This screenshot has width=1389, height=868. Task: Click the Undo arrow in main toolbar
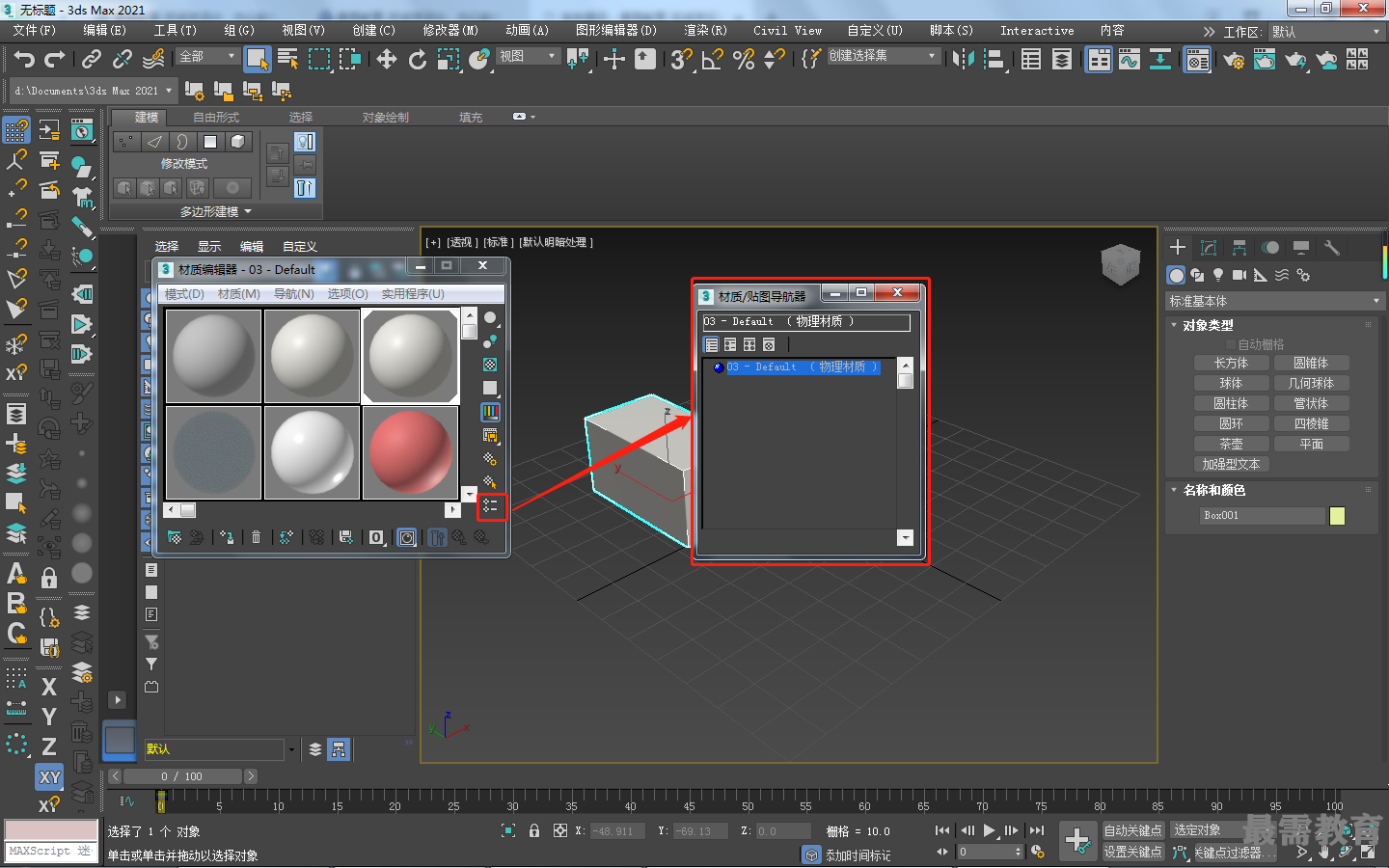click(24, 60)
